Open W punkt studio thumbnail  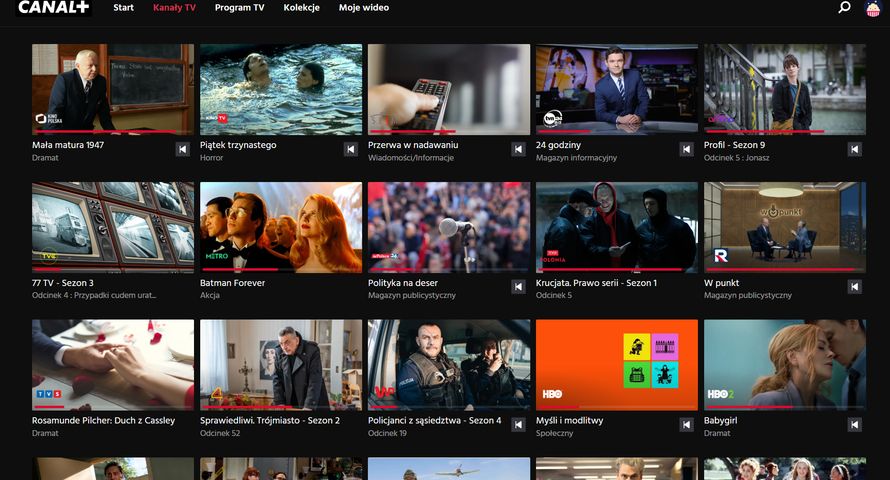click(x=785, y=227)
